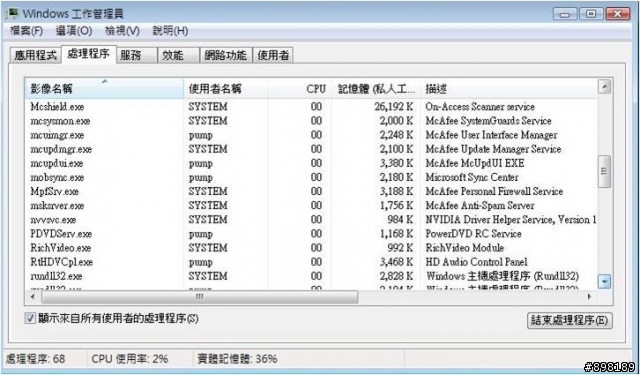Open the 選項(O) menu
This screenshot has width=640, height=375.
(74, 31)
